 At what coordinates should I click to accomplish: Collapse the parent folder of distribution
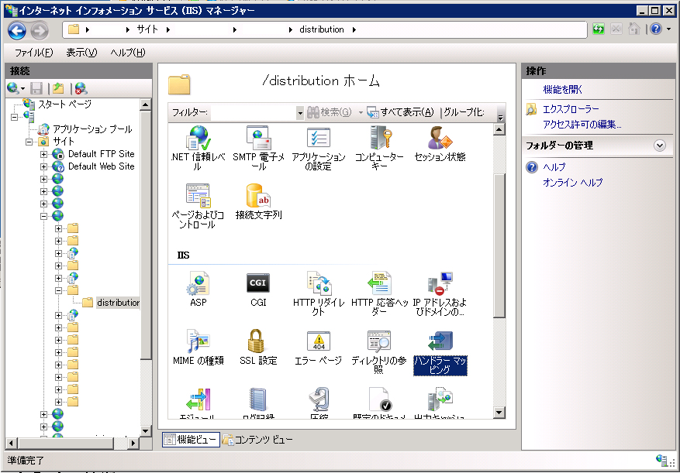[x=58, y=290]
